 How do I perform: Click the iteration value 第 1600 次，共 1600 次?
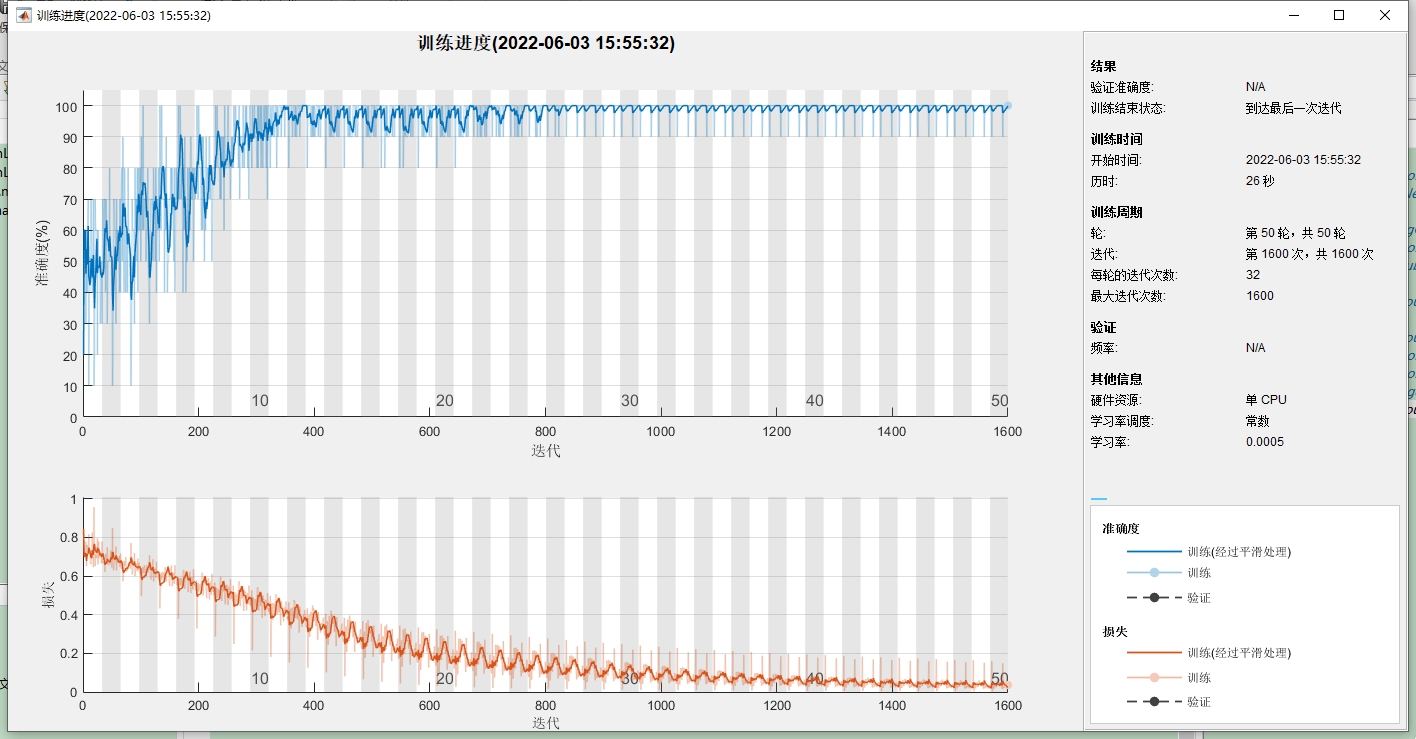(x=1310, y=254)
